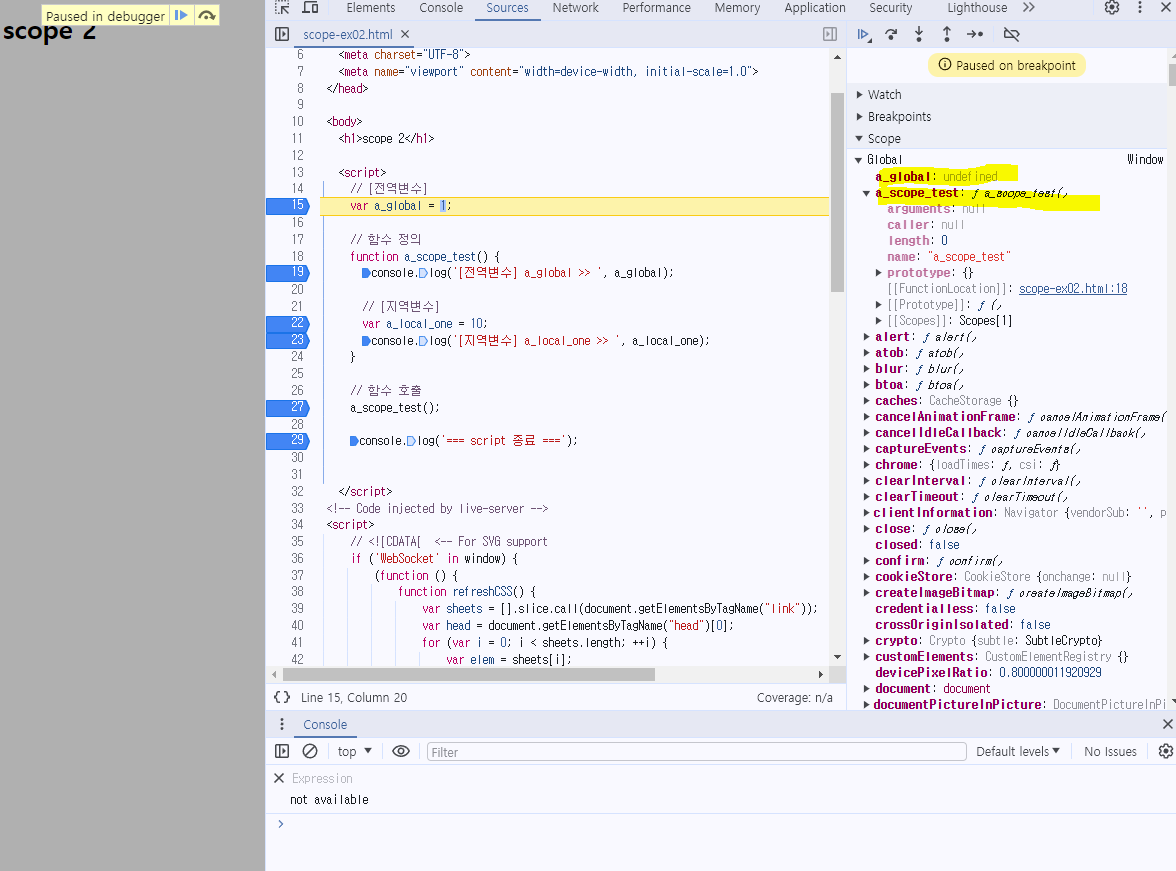The width and height of the screenshot is (1176, 871).
Task: Resume script execution in debugger toolbar
Action: (x=864, y=35)
